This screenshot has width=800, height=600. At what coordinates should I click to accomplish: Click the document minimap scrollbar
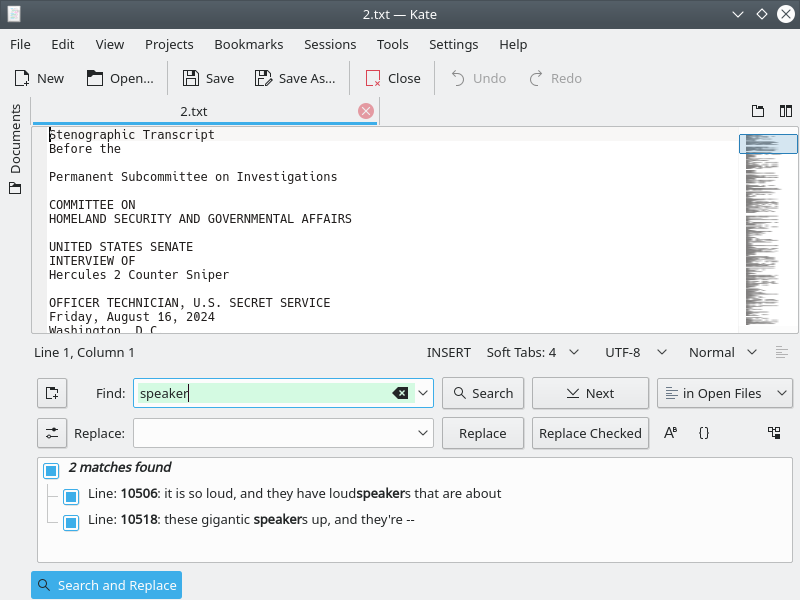click(x=768, y=230)
